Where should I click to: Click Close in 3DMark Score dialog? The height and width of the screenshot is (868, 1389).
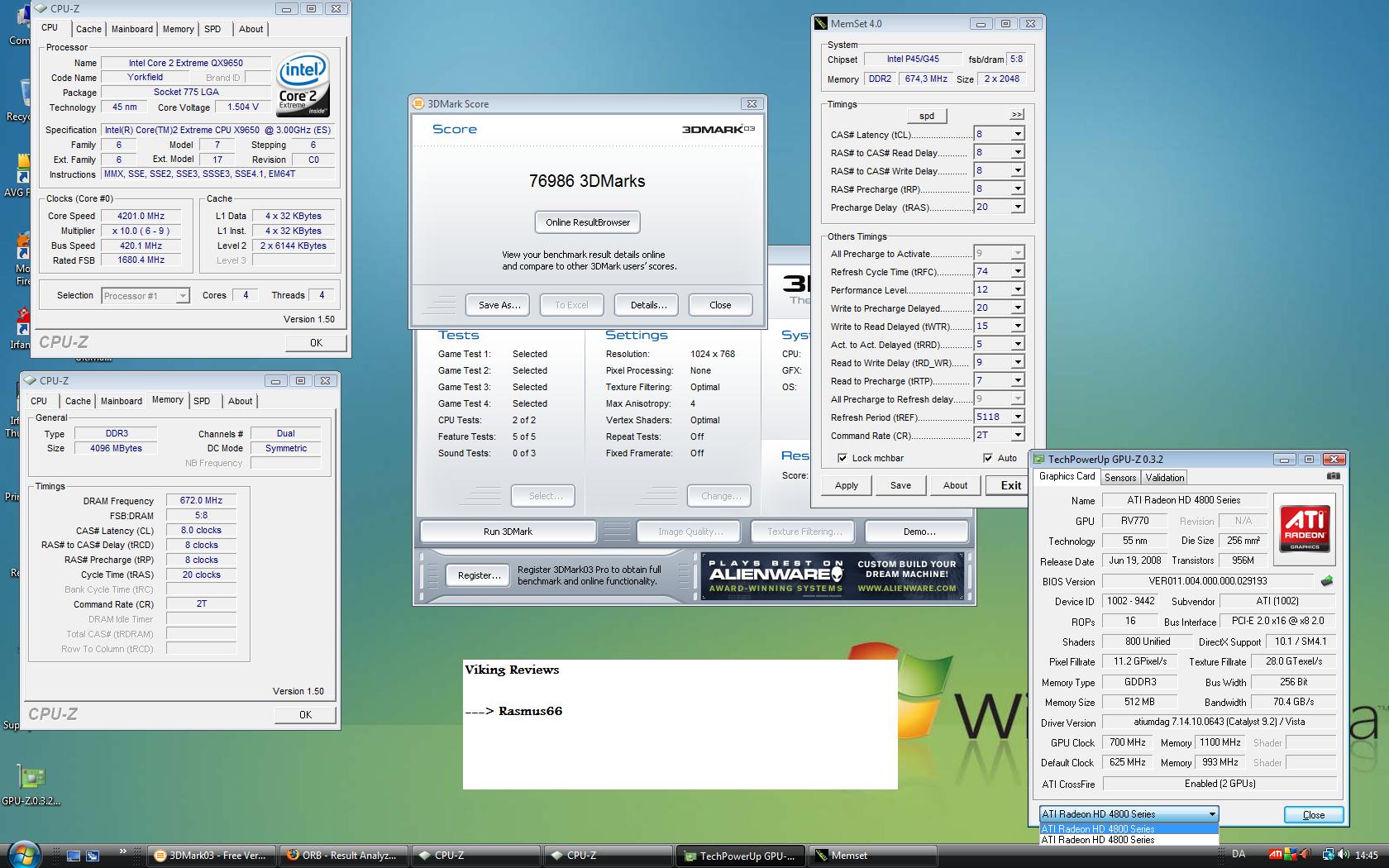coord(720,305)
